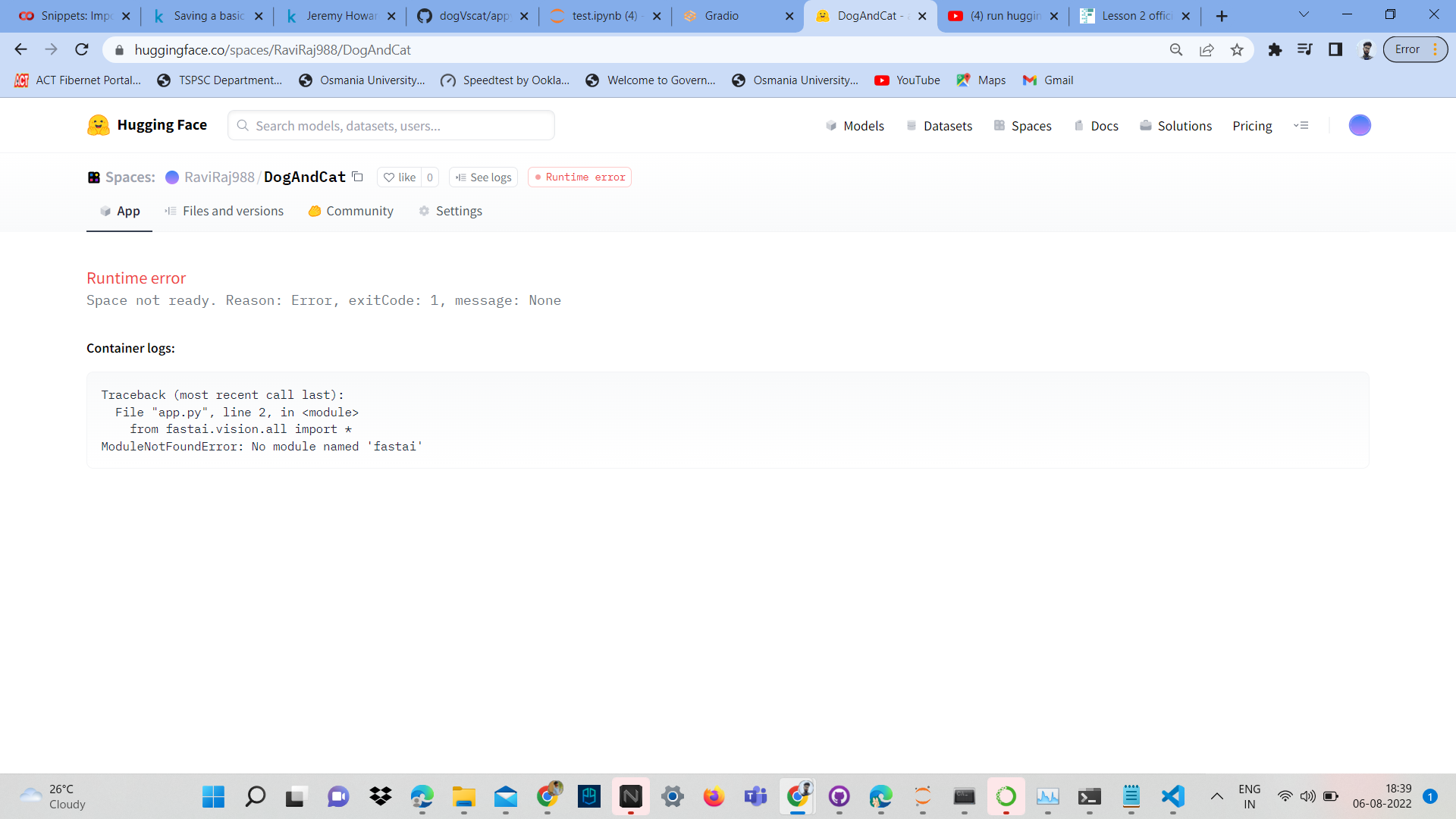
Task: Like the DogAndCat Space
Action: click(400, 177)
